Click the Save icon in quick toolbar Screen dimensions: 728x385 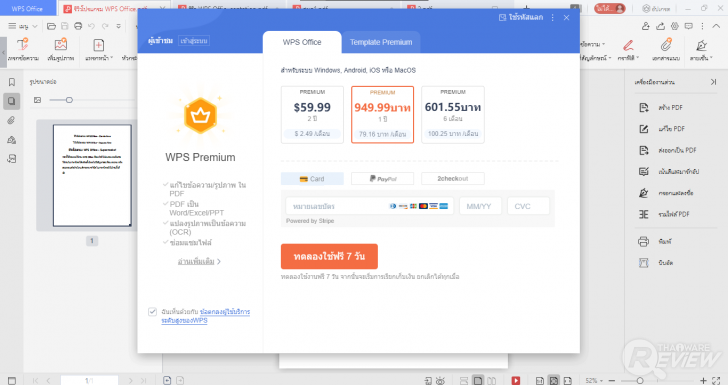pos(65,26)
